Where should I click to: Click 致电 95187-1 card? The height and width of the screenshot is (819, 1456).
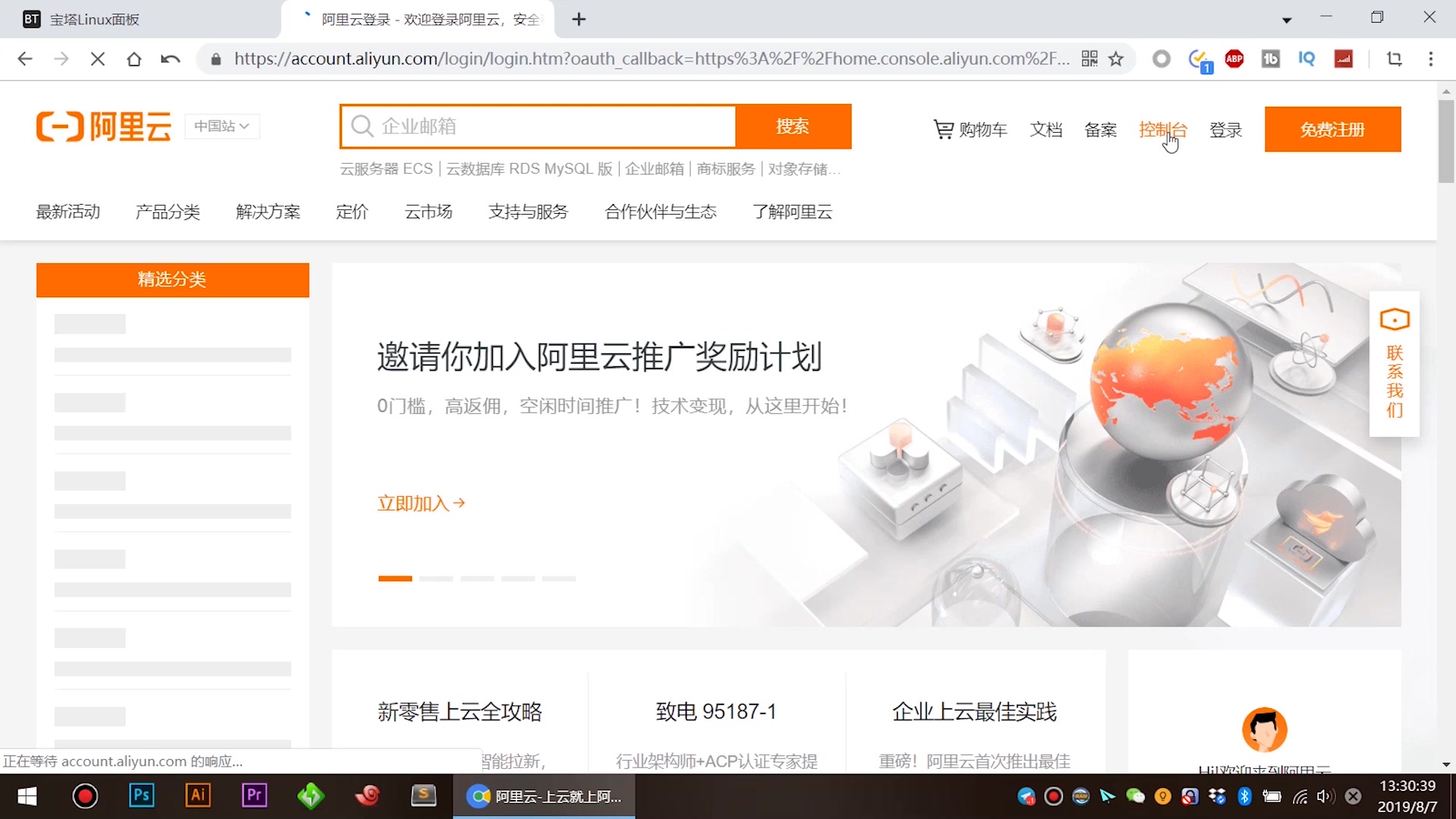(716, 712)
